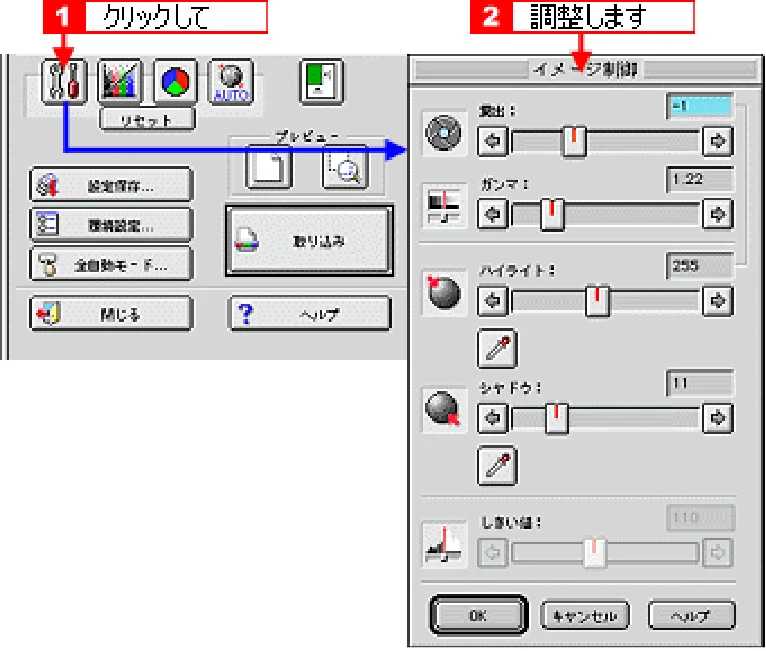Click the 露出 exposure slider thumb
Image resolution: width=766 pixels, height=651 pixels.
(x=574, y=141)
